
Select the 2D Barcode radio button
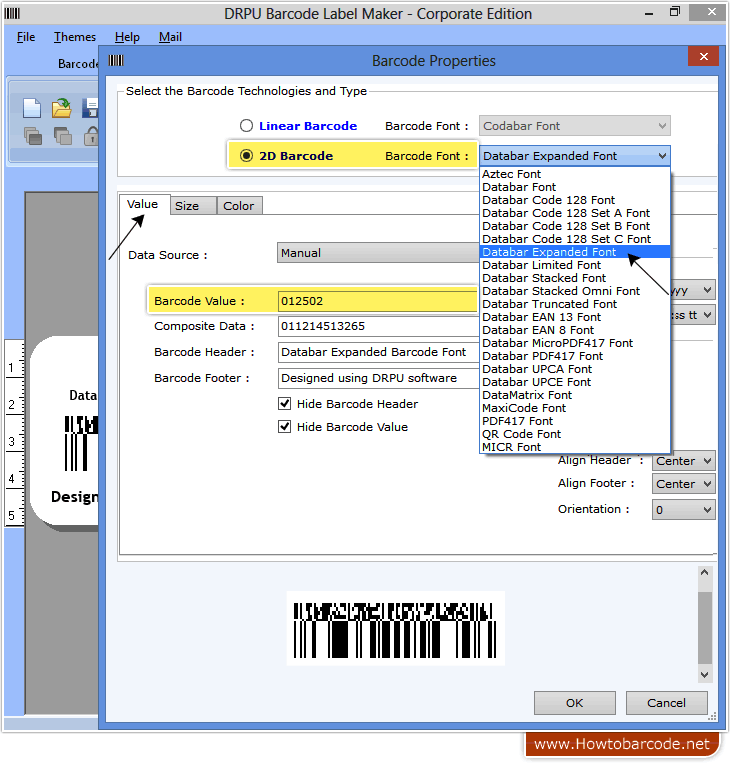point(246,156)
